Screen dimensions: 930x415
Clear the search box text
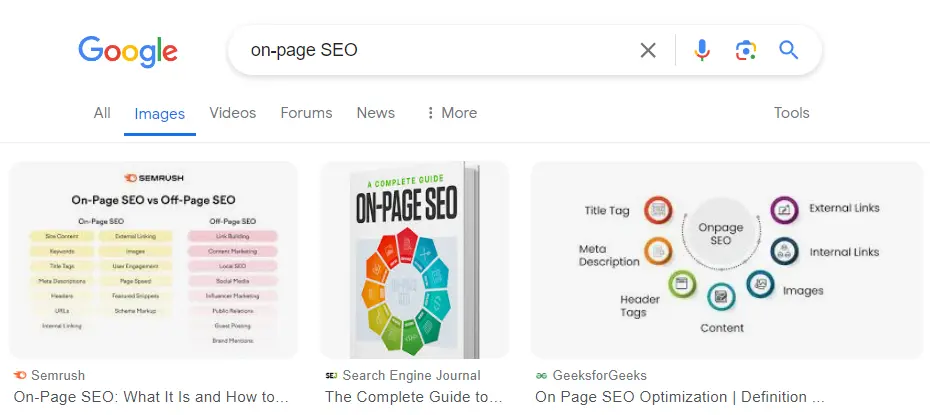coord(648,50)
